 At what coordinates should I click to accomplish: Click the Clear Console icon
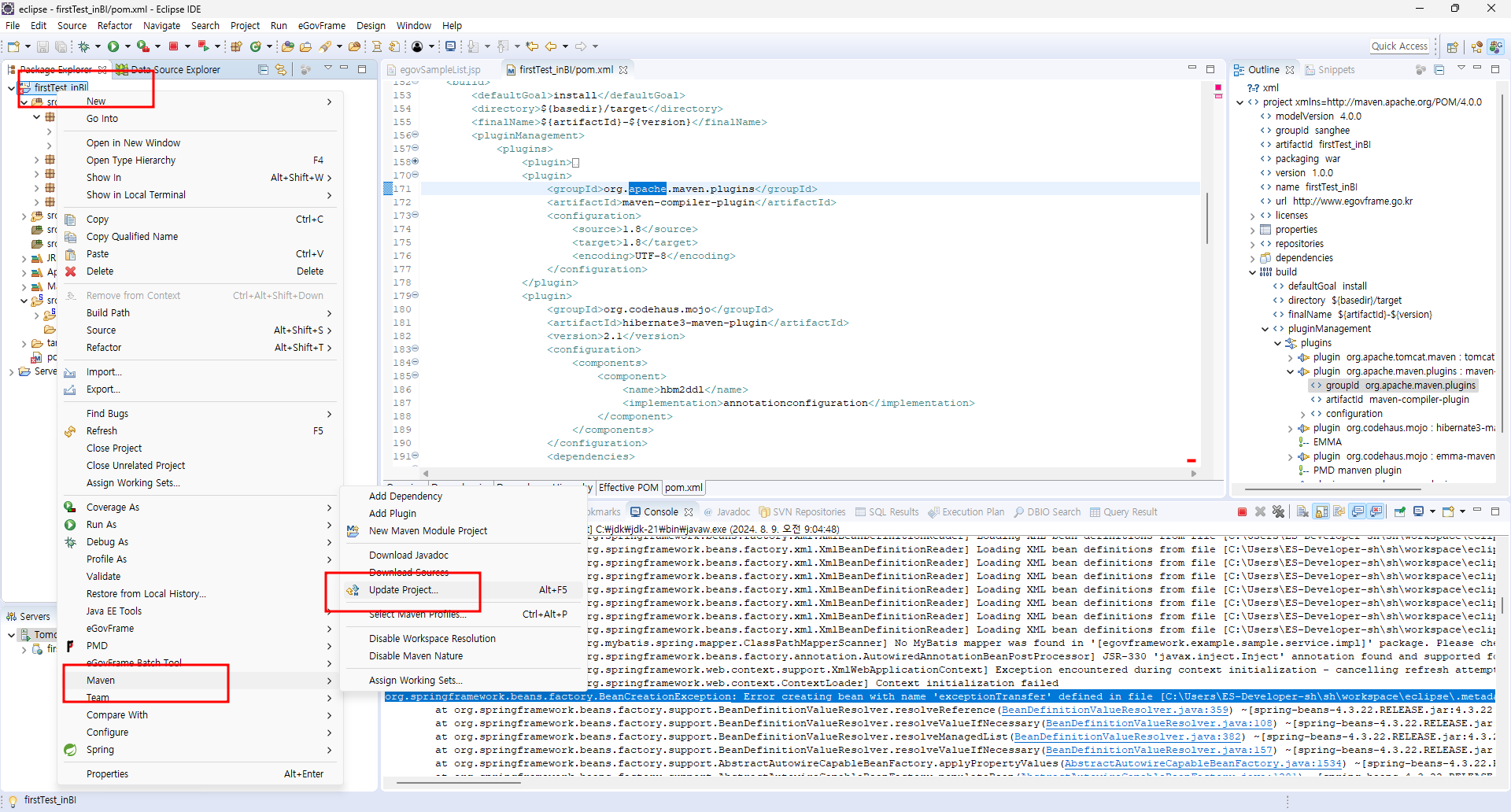tap(1302, 511)
